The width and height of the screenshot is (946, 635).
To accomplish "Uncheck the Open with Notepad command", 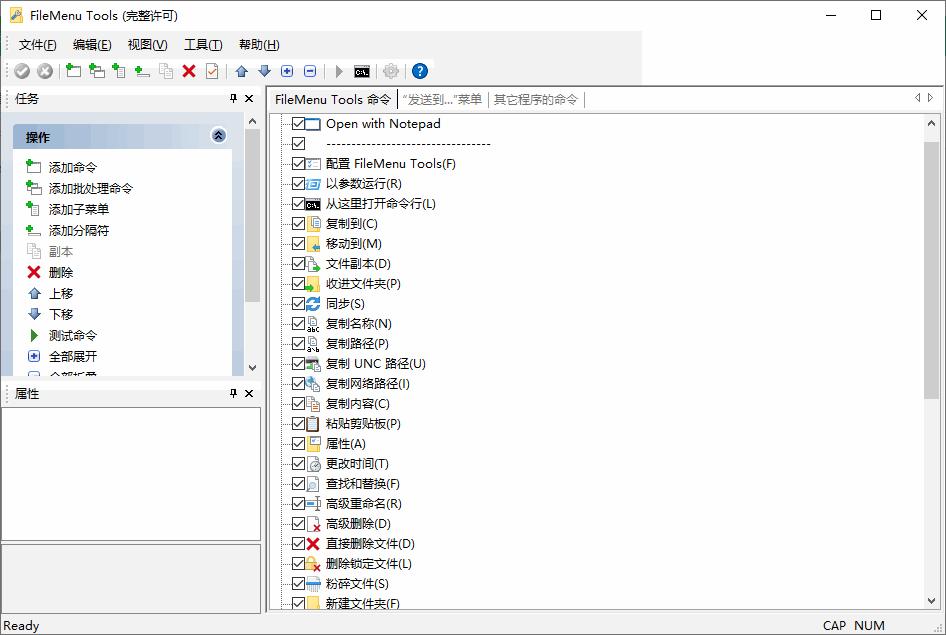I will 297,123.
